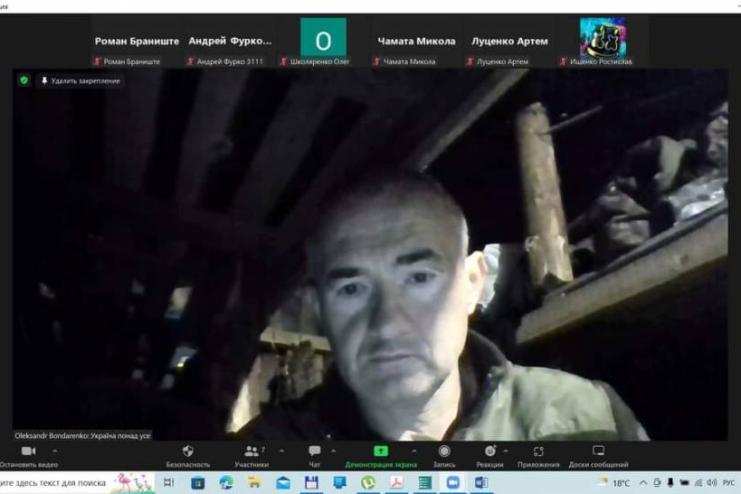
Task: Open the Приложения apps icon
Action: point(538,452)
